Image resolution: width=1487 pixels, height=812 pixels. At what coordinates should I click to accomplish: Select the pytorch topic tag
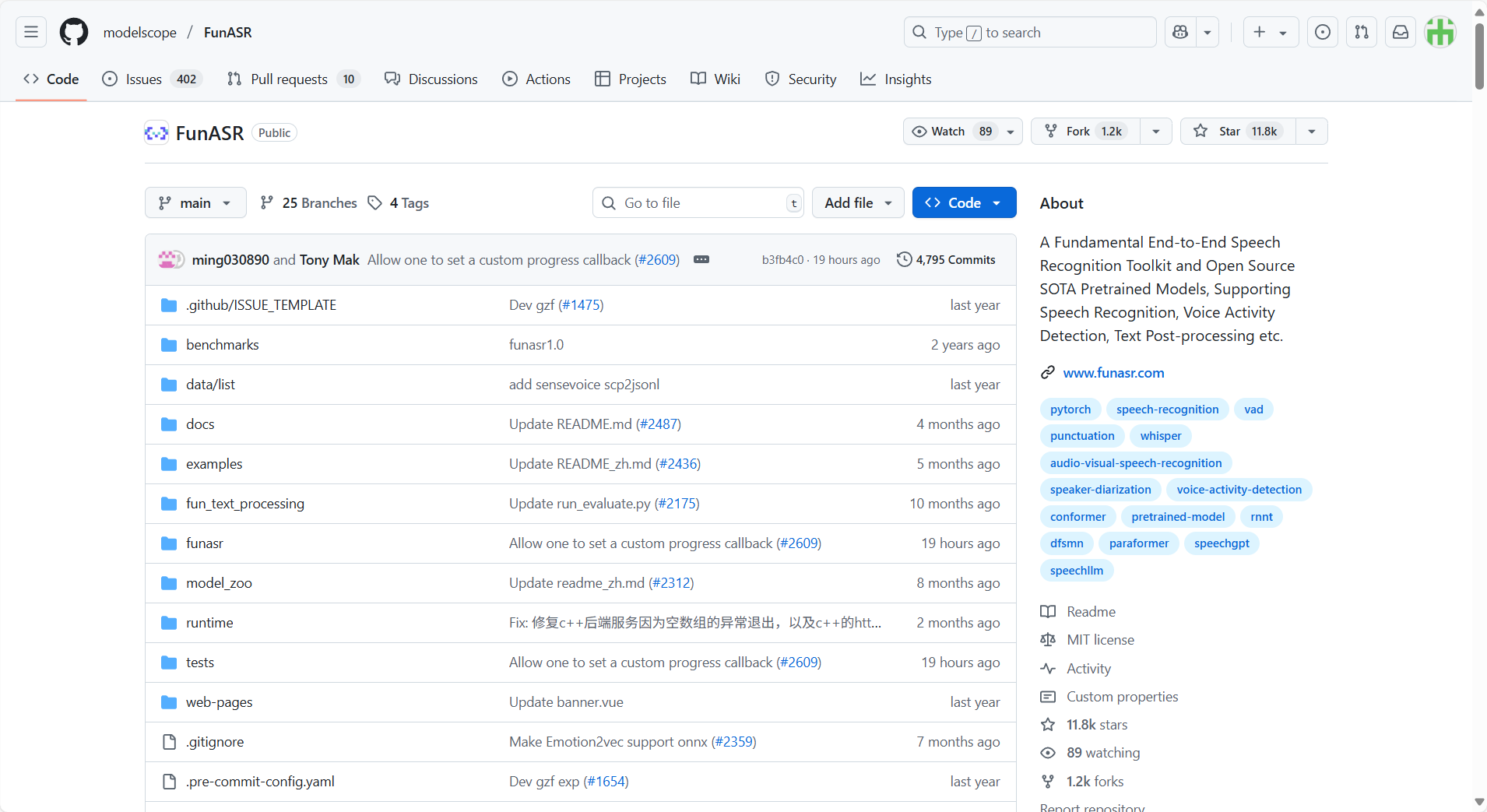point(1070,409)
